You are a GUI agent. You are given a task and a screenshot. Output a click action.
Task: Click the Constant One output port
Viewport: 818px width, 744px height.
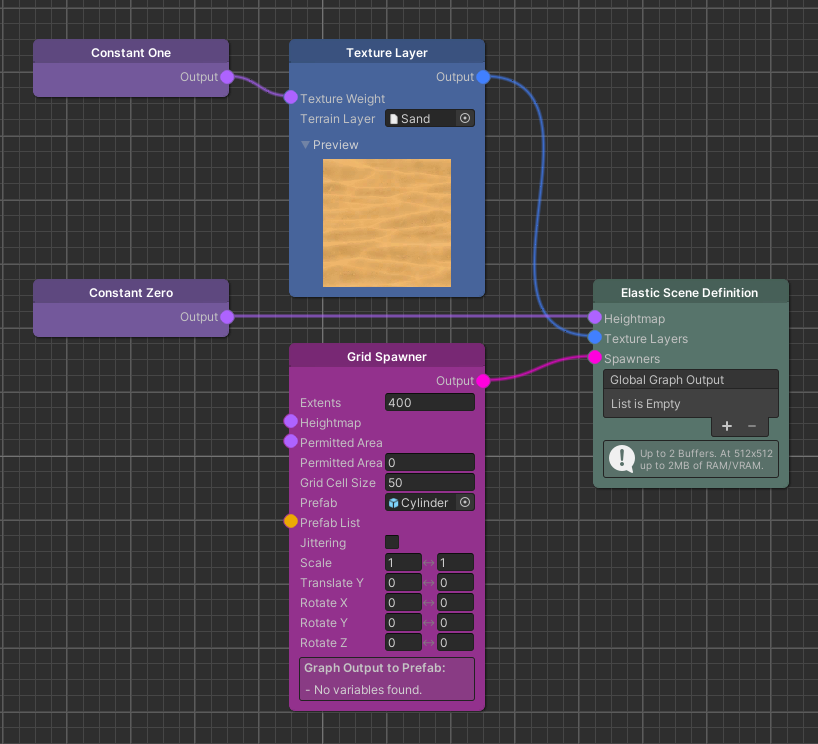227,77
